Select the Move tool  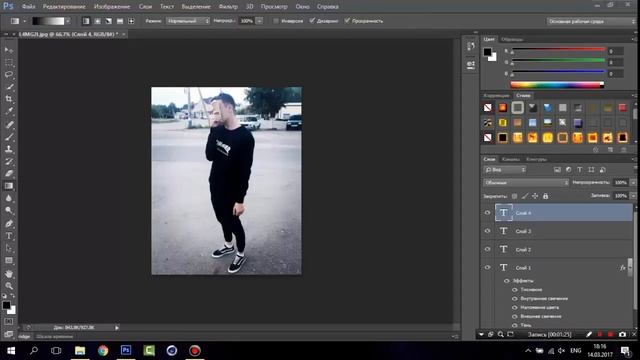click(x=9, y=50)
